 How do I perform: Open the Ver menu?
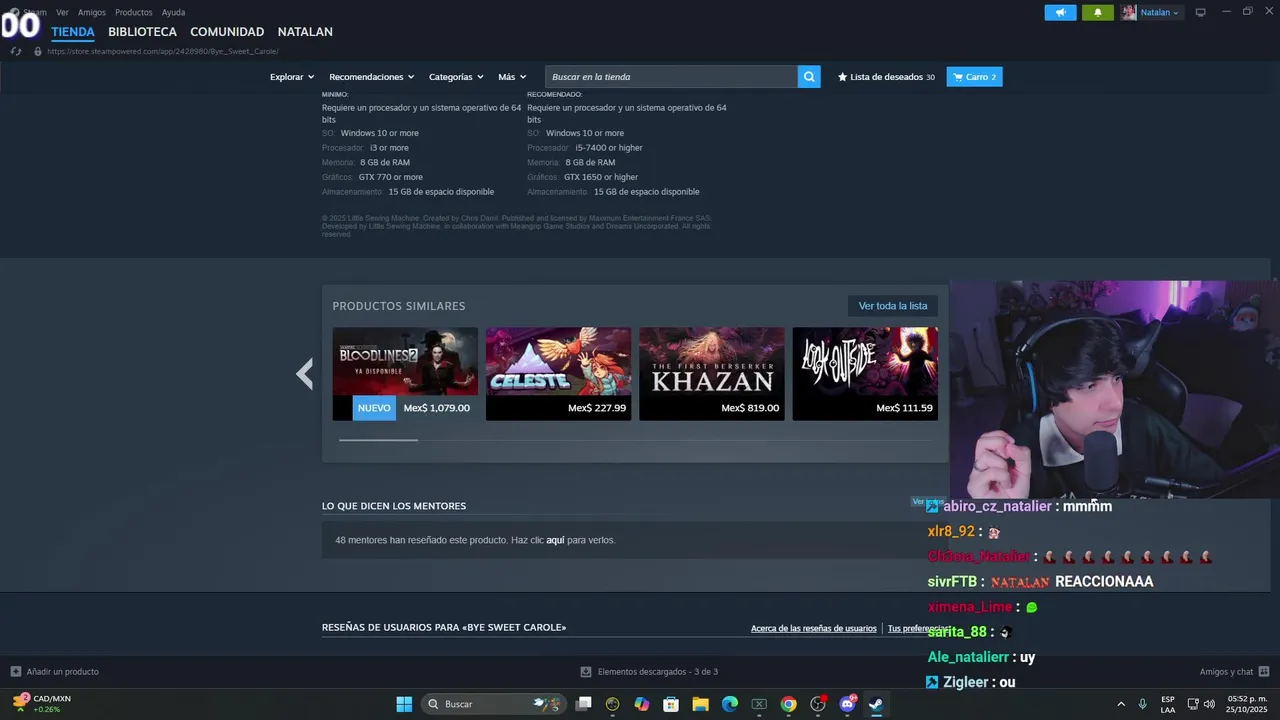62,12
